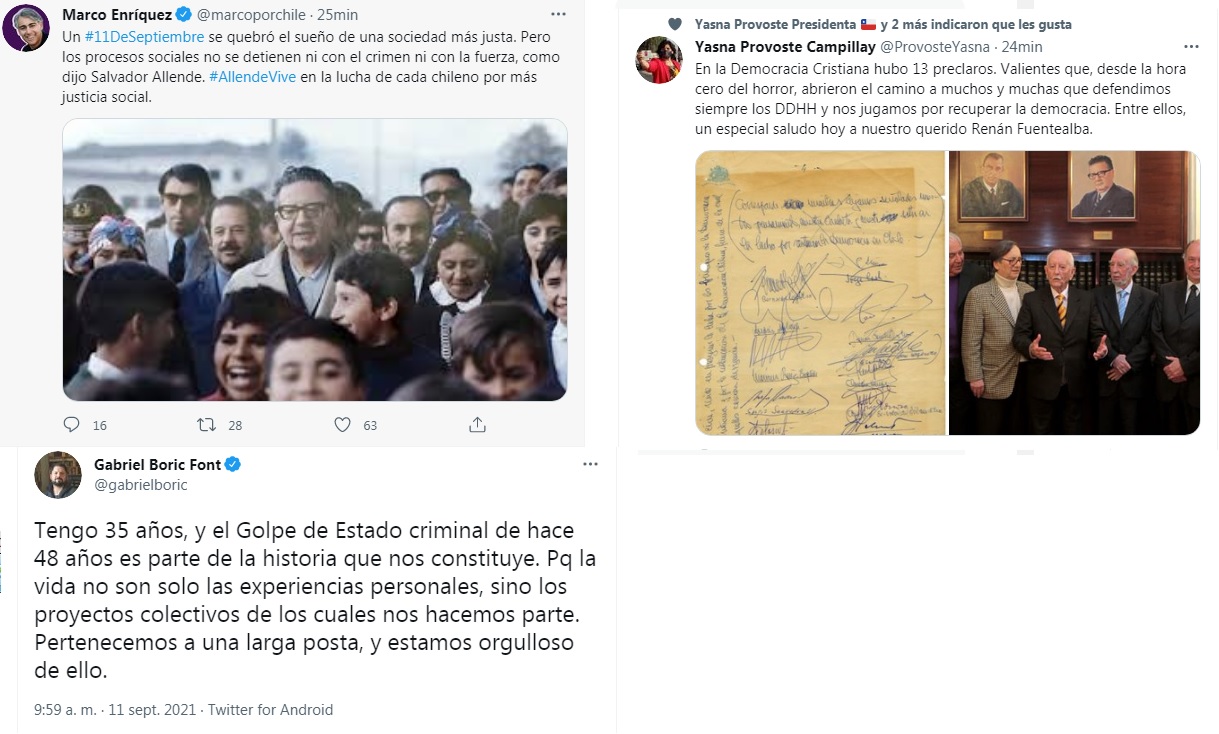
Task: Open Yasna Provoste's profile avatar
Action: pyautogui.click(x=659, y=60)
